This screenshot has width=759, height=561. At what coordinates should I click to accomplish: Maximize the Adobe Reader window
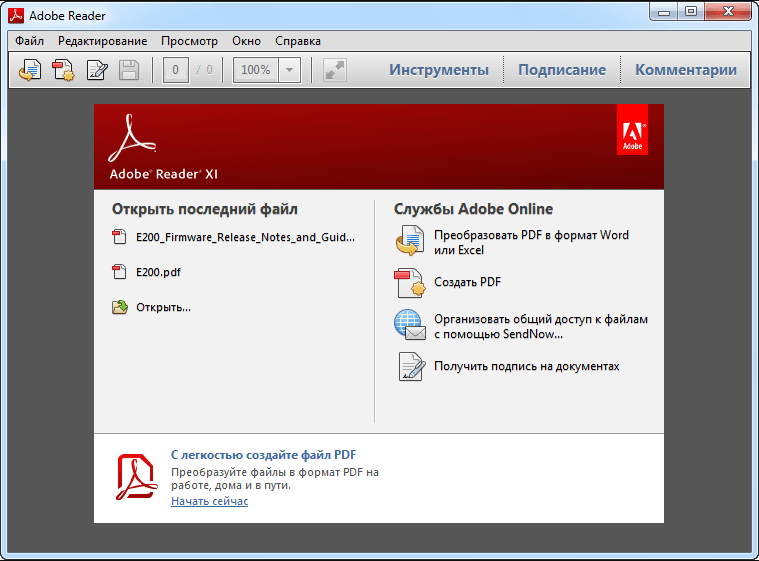pyautogui.click(x=691, y=12)
